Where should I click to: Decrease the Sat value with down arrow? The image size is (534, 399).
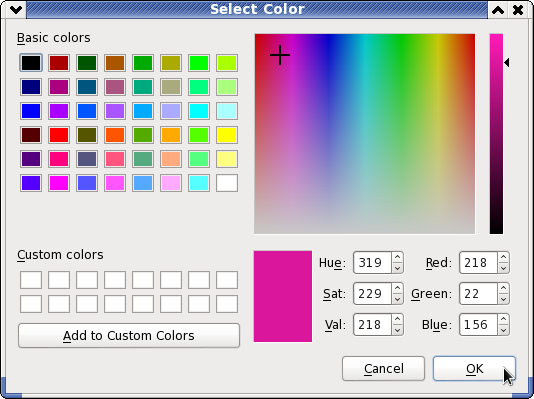click(x=397, y=299)
